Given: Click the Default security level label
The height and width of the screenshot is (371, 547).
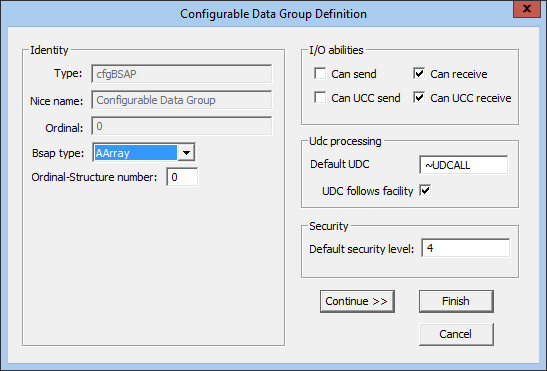Looking at the screenshot, I should click(x=361, y=249).
